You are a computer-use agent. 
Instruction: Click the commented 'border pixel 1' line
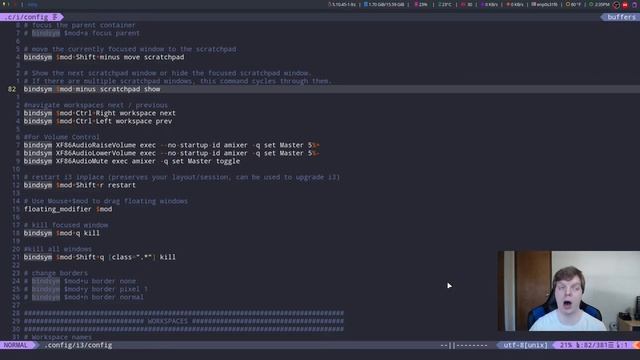coord(86,289)
